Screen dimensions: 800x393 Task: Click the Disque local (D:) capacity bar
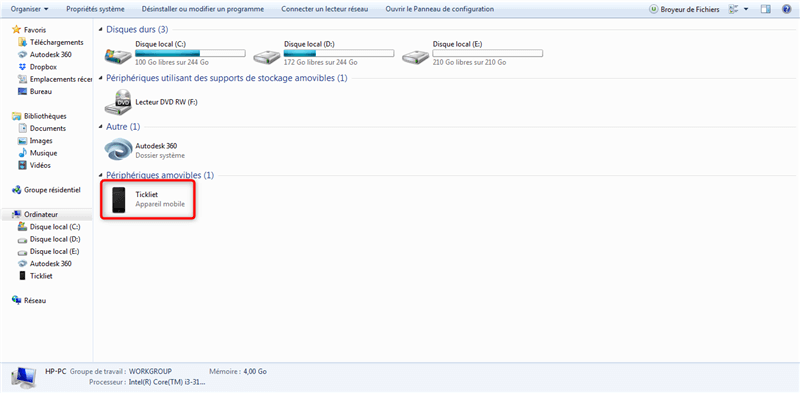pos(339,53)
